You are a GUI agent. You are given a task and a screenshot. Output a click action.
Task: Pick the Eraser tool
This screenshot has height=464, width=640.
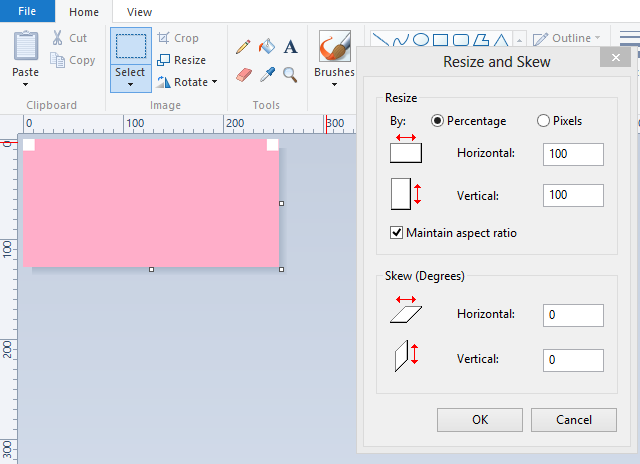tap(243, 74)
